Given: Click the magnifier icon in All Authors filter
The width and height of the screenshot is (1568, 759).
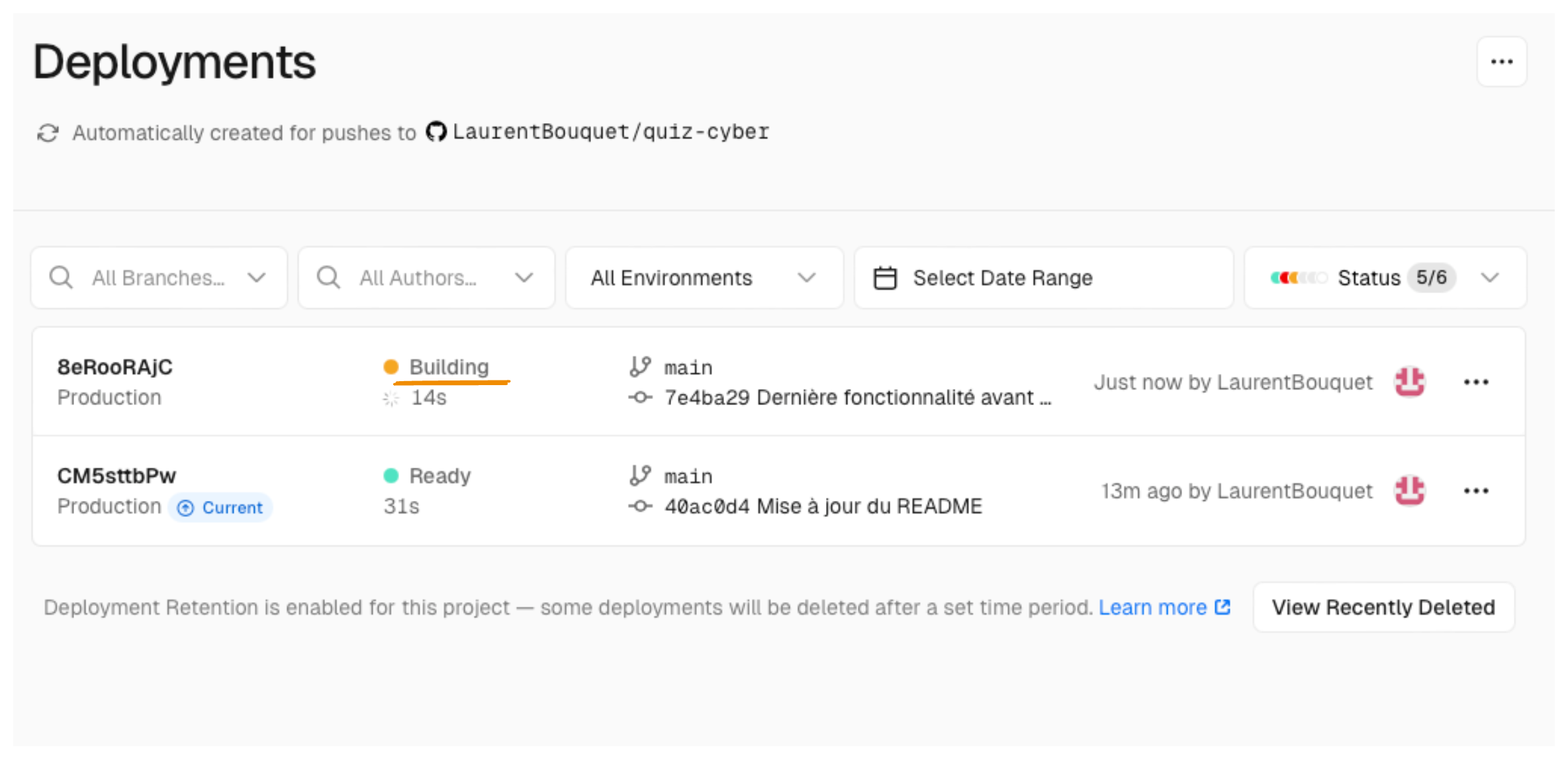Looking at the screenshot, I should click(328, 277).
